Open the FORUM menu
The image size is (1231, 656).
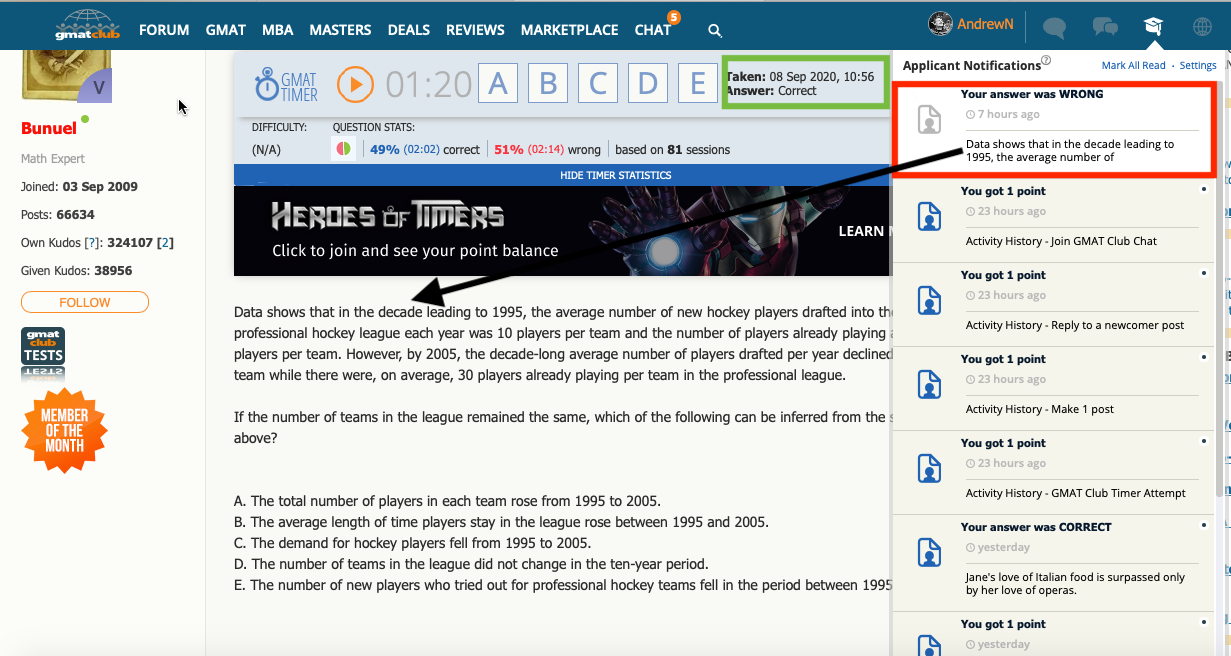coord(164,30)
